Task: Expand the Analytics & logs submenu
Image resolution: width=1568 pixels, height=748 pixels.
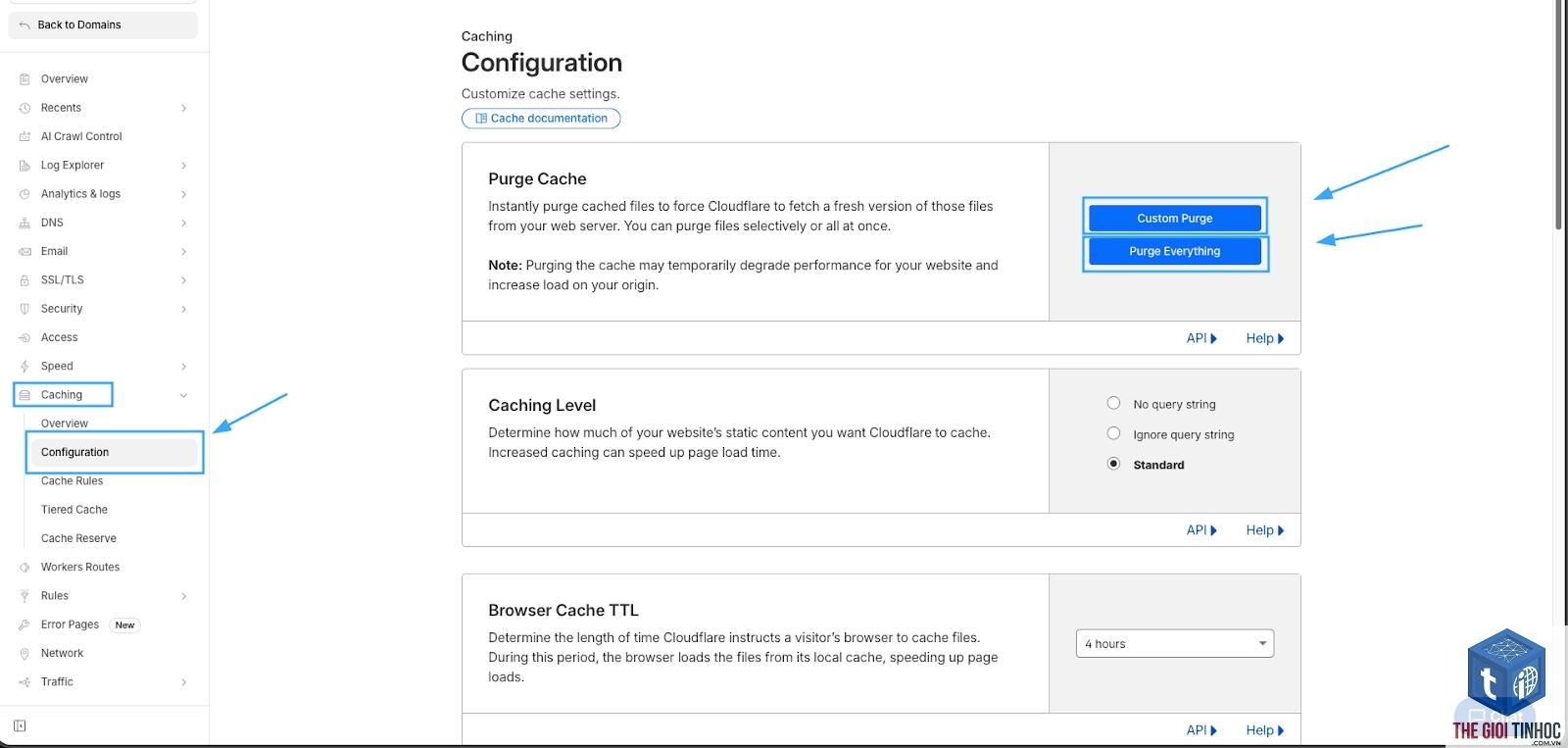Action: (183, 194)
